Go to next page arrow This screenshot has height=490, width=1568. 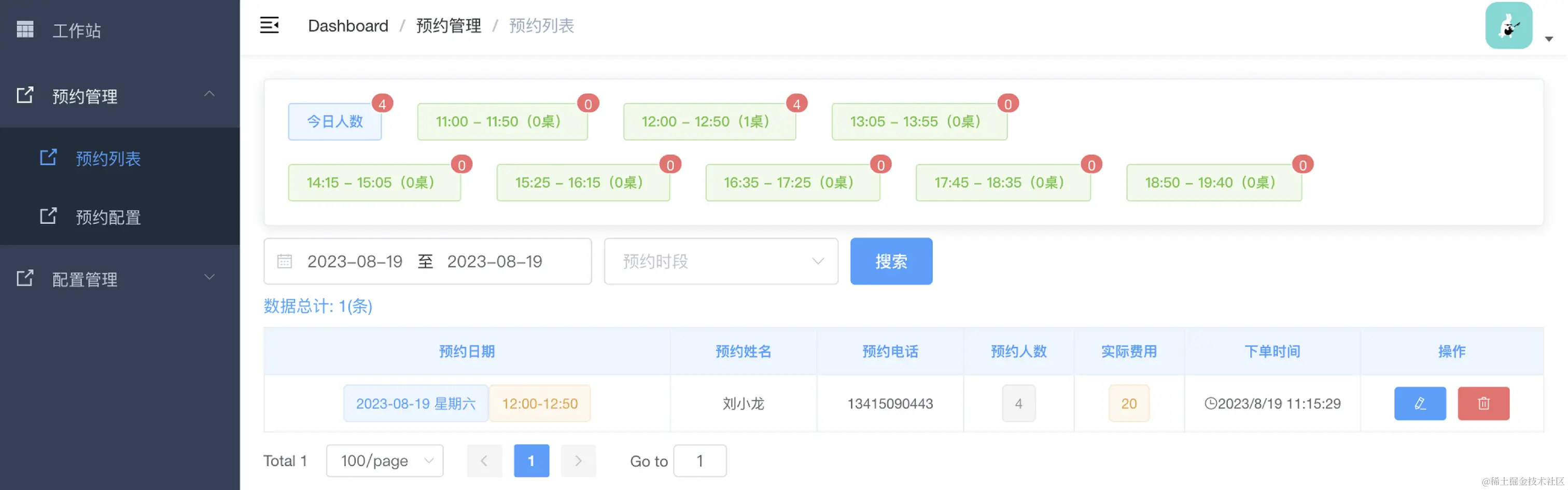pos(578,461)
